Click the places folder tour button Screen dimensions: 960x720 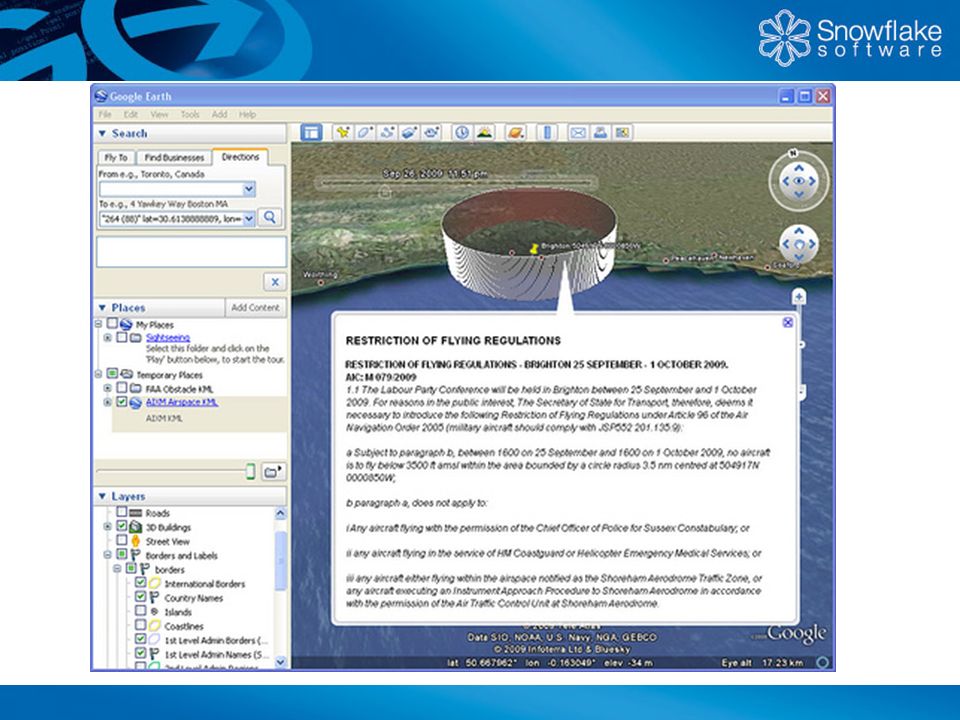click(274, 471)
